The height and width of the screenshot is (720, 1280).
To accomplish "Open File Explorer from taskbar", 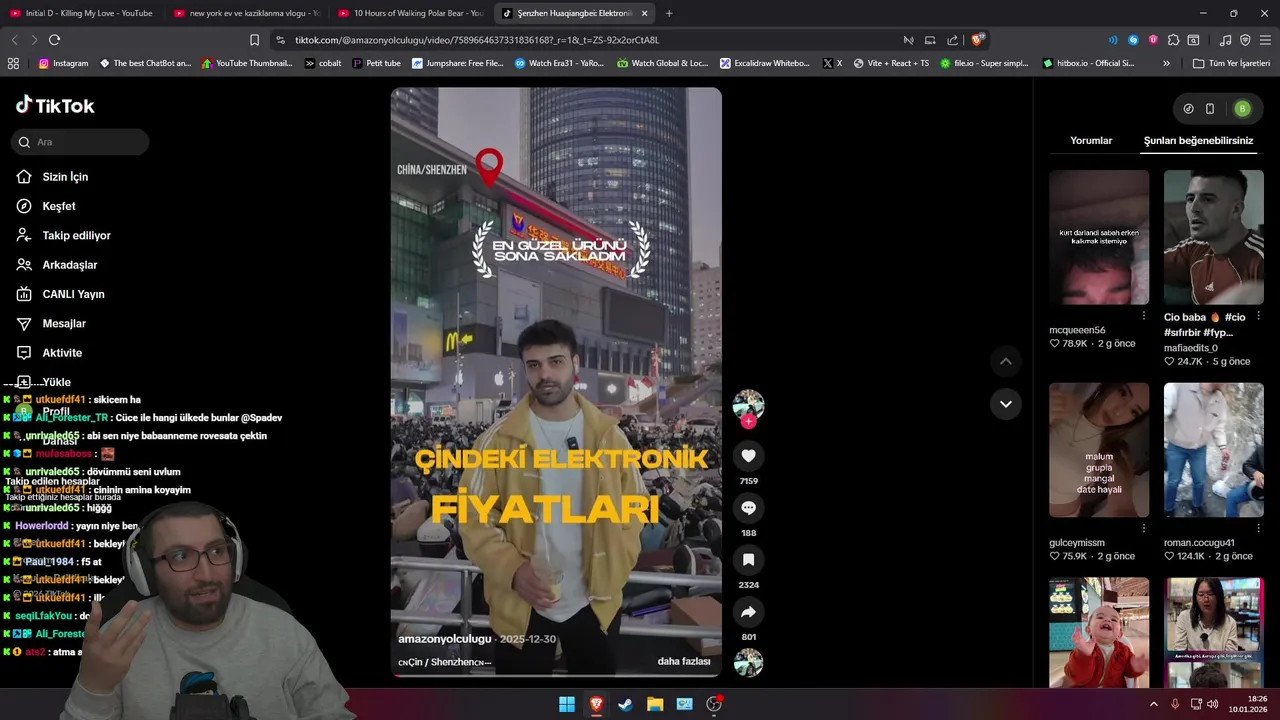I will 655,704.
